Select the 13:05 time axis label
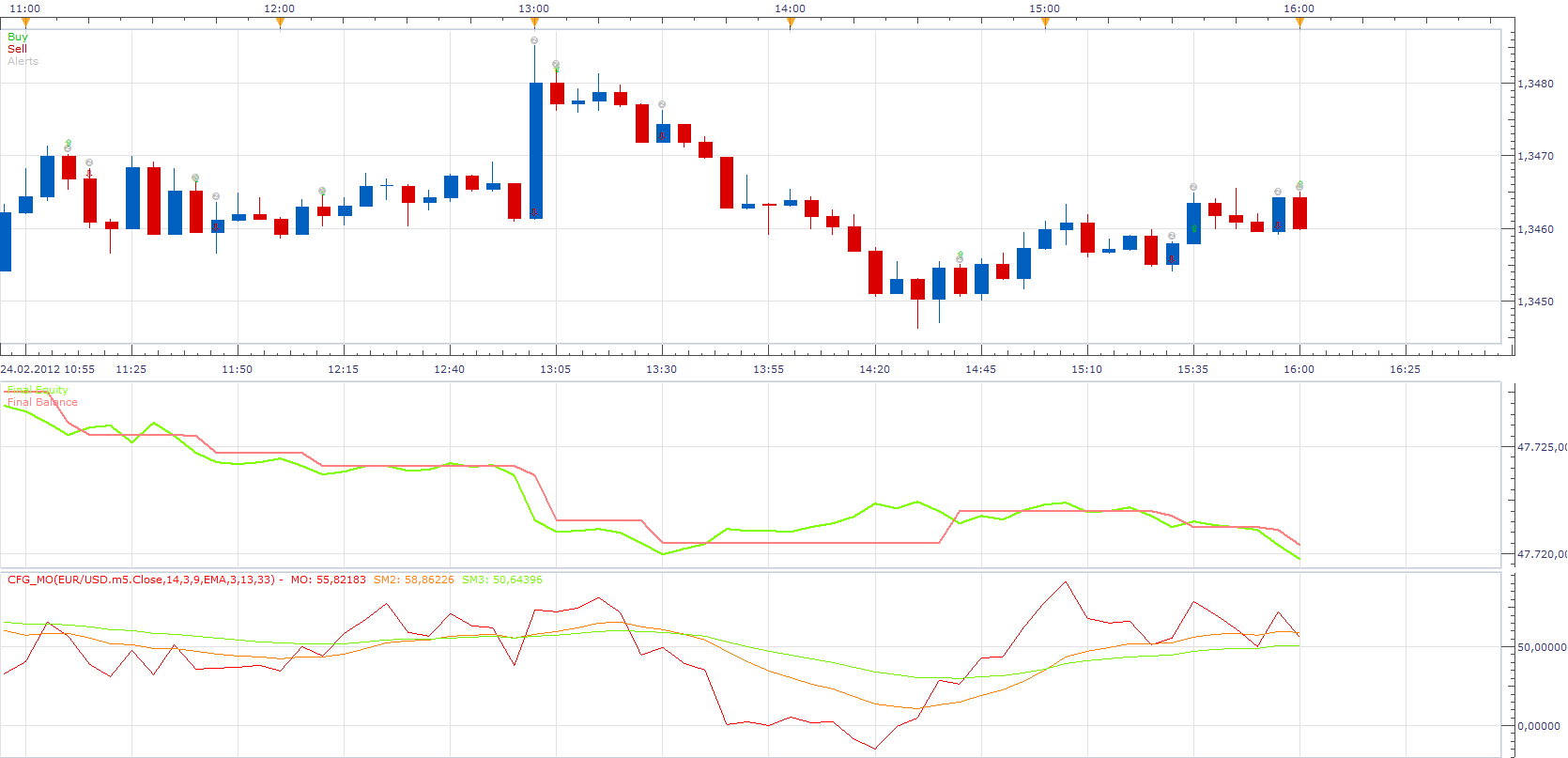This screenshot has width=1568, height=758. 556,369
